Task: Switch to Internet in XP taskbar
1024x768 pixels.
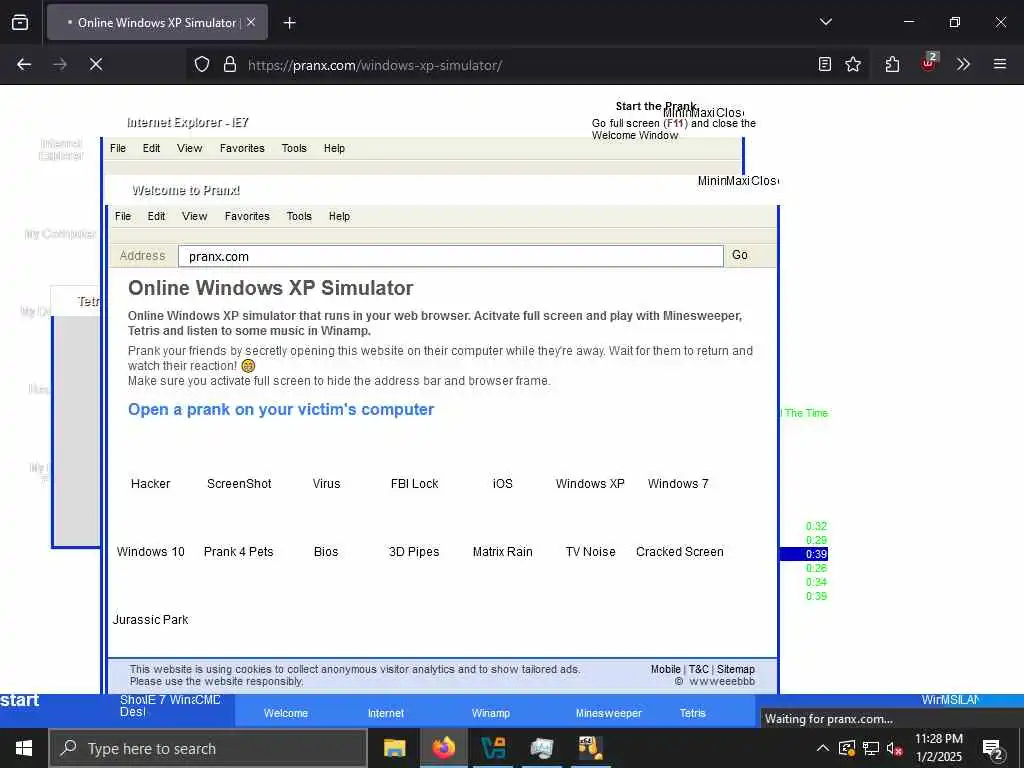Action: point(385,713)
